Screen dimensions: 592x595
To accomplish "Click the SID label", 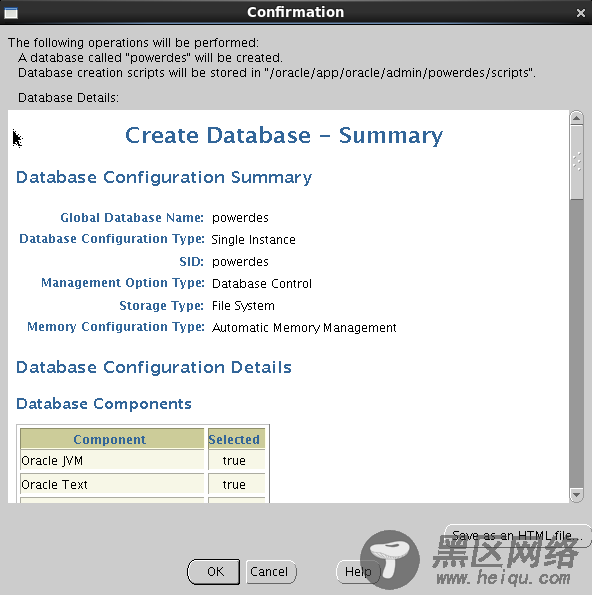I will [192, 261].
